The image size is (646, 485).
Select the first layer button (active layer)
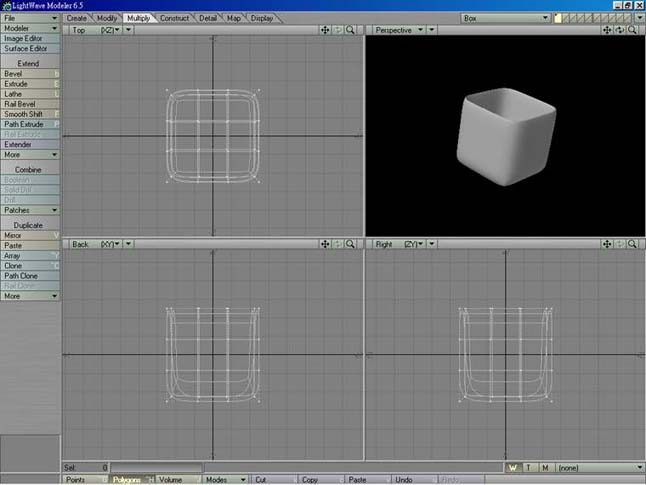[x=558, y=18]
